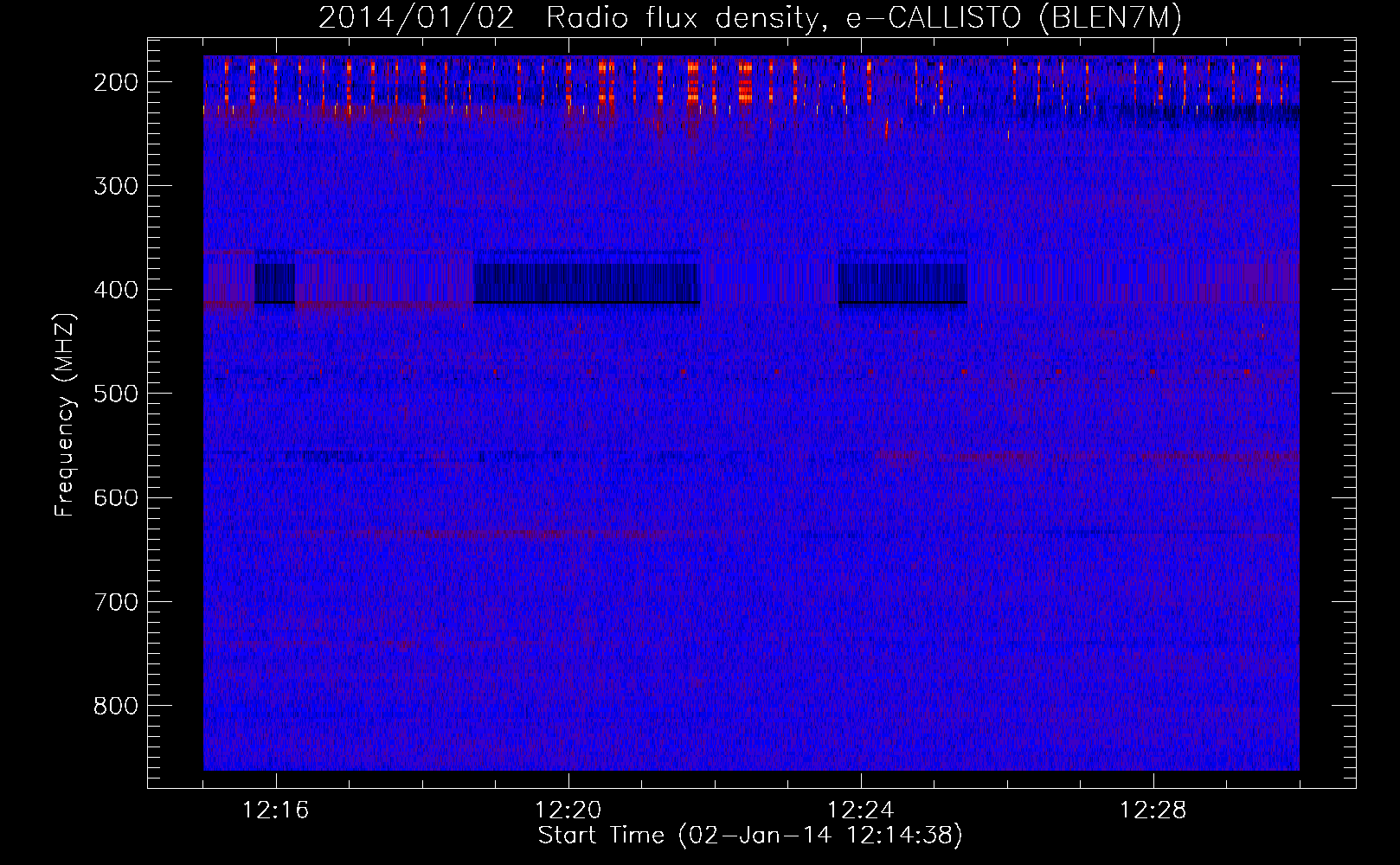Click the 800 frequency tick label
The width and height of the screenshot is (1400, 865).
point(116,706)
